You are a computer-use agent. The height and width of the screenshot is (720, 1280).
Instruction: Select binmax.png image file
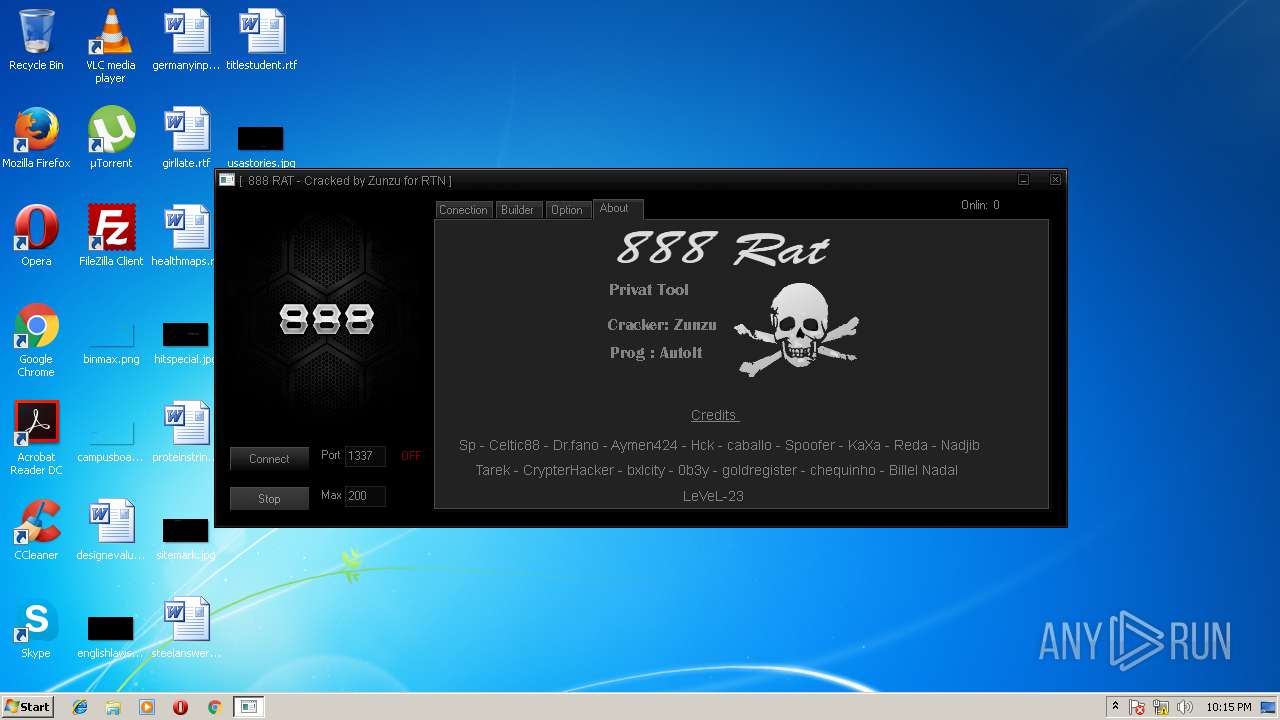111,343
